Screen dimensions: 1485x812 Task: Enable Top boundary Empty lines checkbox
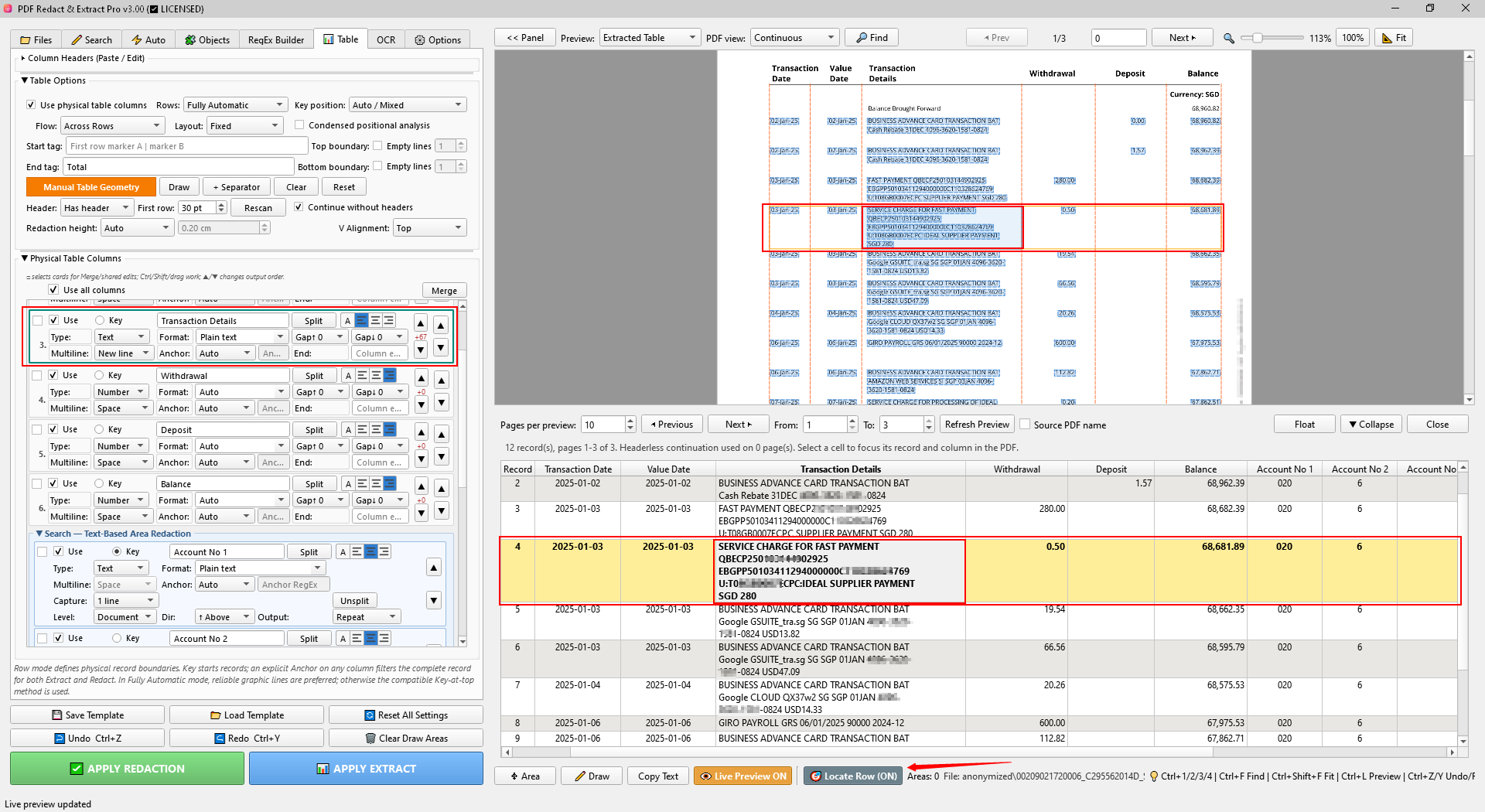pyautogui.click(x=377, y=146)
